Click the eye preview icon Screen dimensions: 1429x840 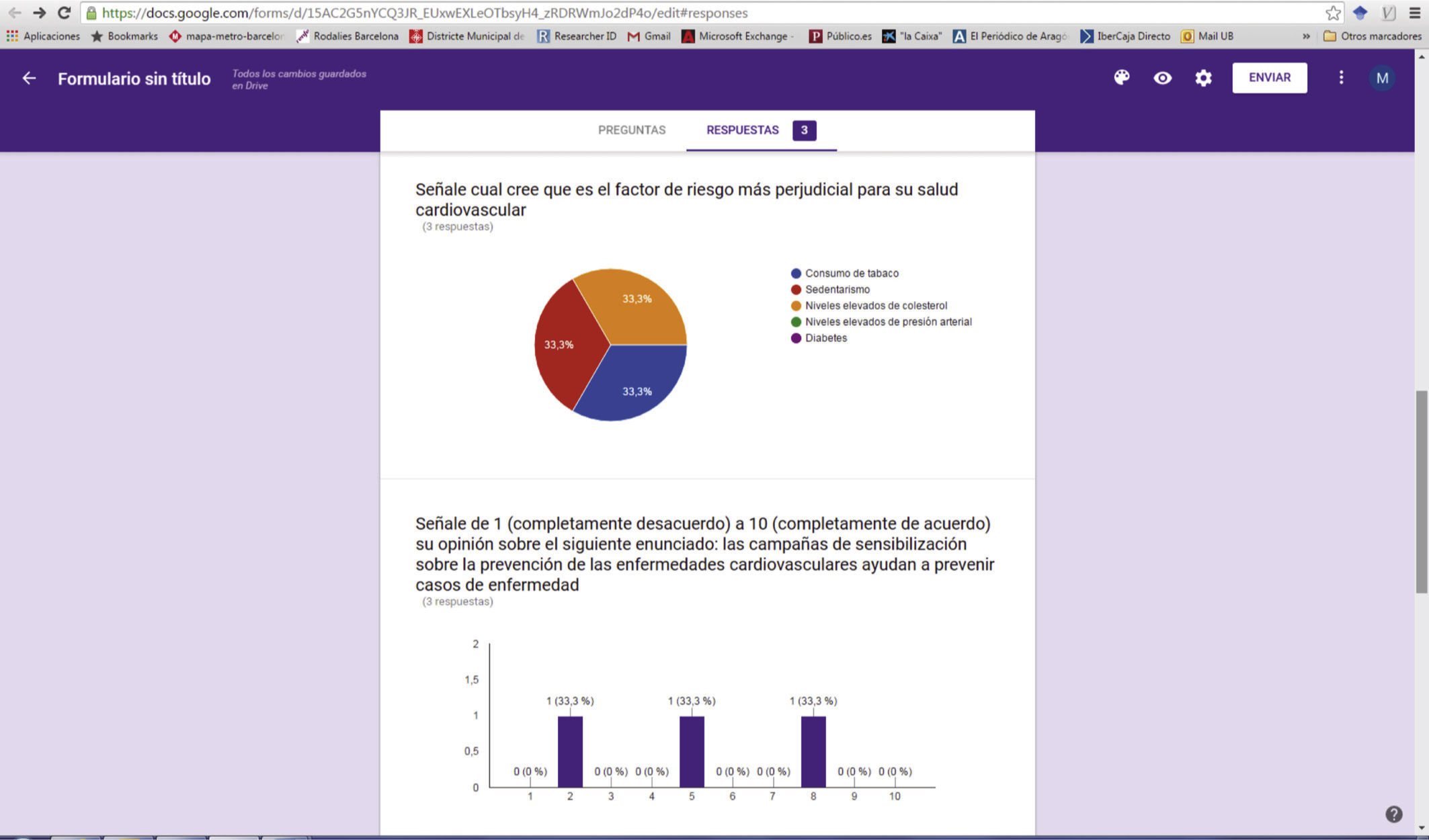(x=1162, y=78)
